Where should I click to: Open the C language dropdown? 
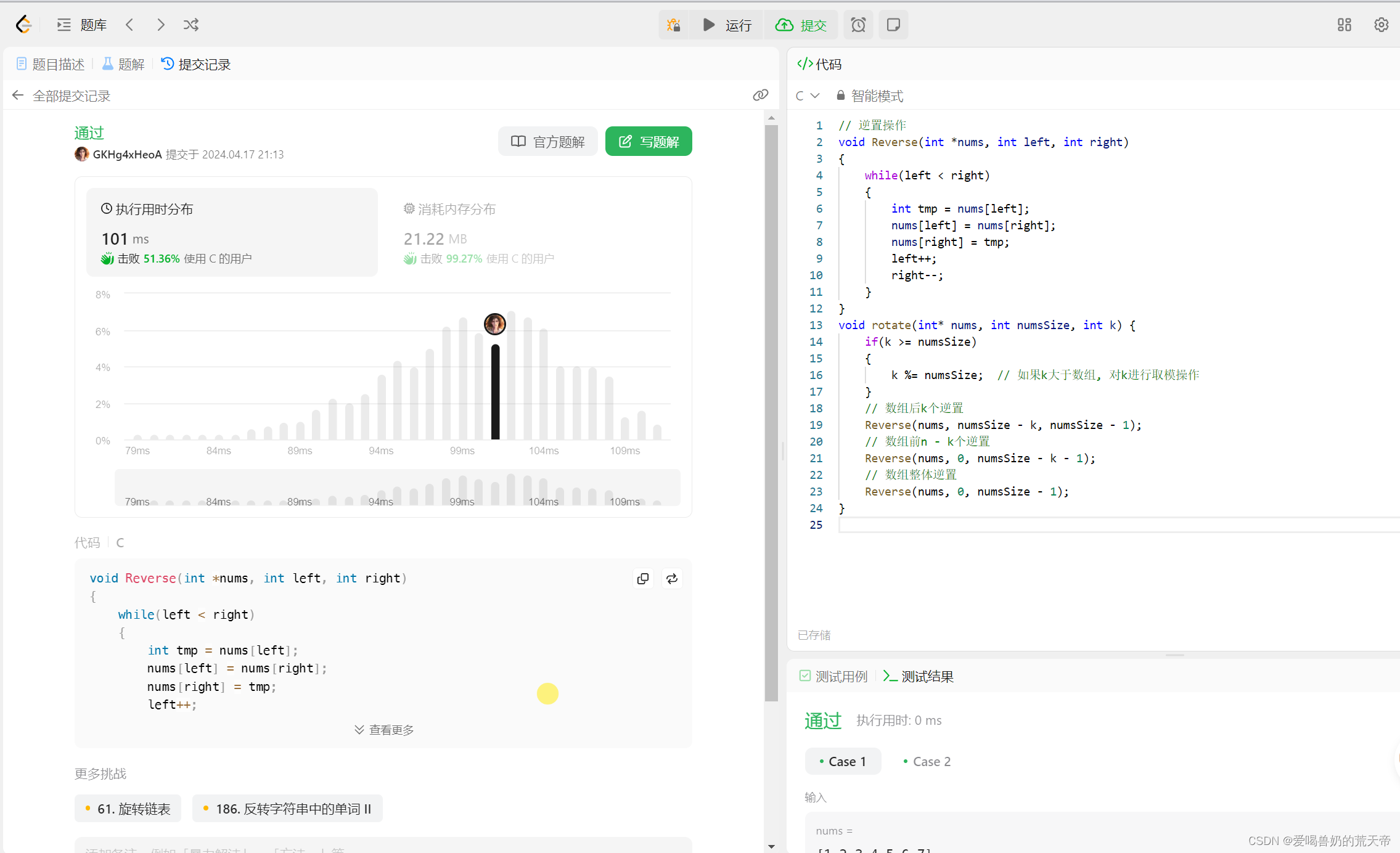tap(807, 96)
